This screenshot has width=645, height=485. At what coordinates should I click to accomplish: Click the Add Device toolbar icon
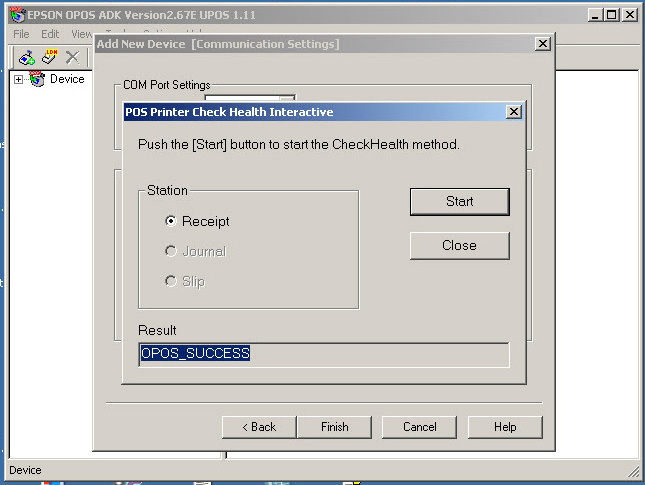pyautogui.click(x=27, y=58)
